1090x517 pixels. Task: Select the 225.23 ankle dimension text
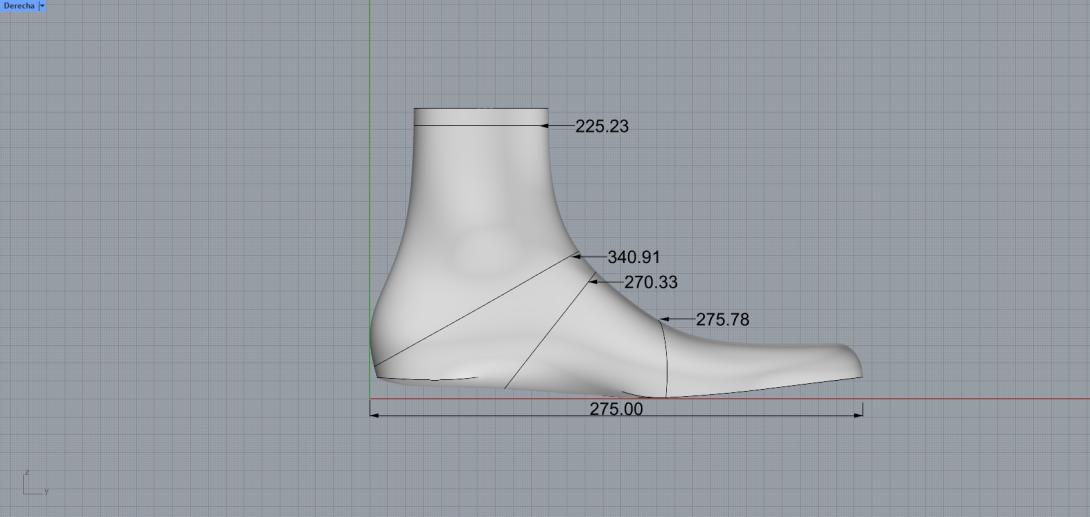click(x=602, y=126)
